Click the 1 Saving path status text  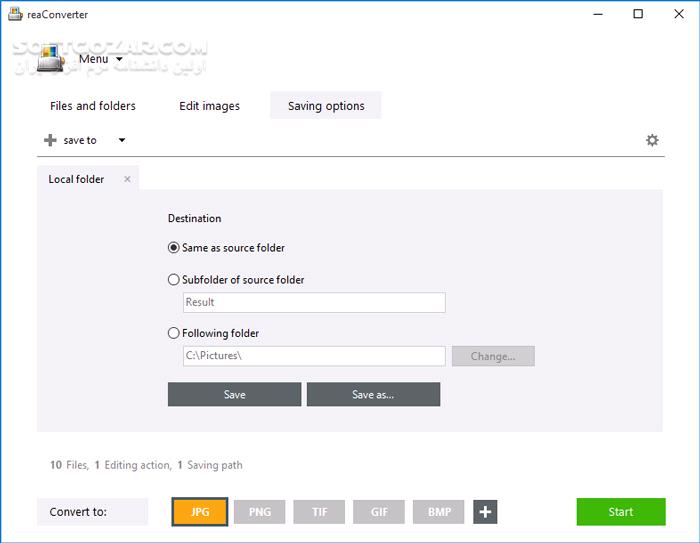pyautogui.click(x=210, y=465)
